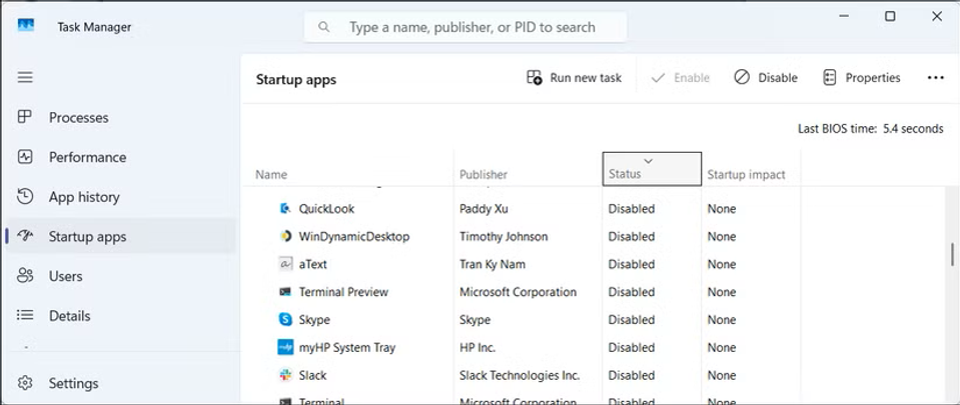Click the Run new task icon
The image size is (960, 405).
coord(534,78)
